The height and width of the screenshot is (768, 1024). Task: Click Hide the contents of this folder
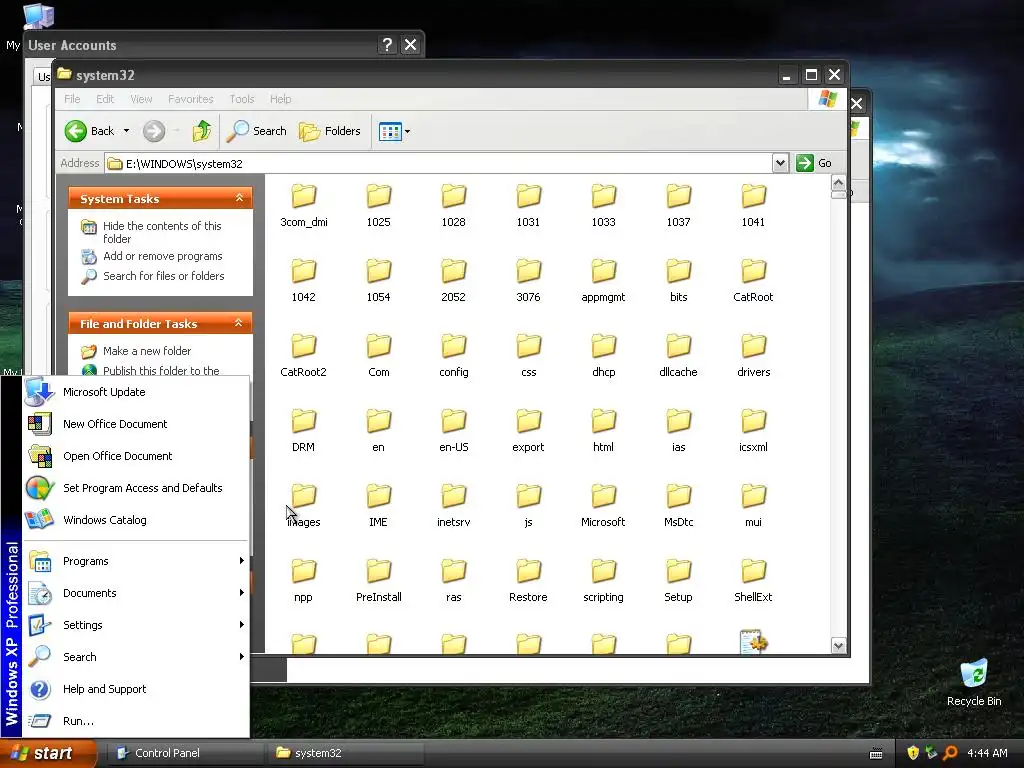pyautogui.click(x=162, y=232)
